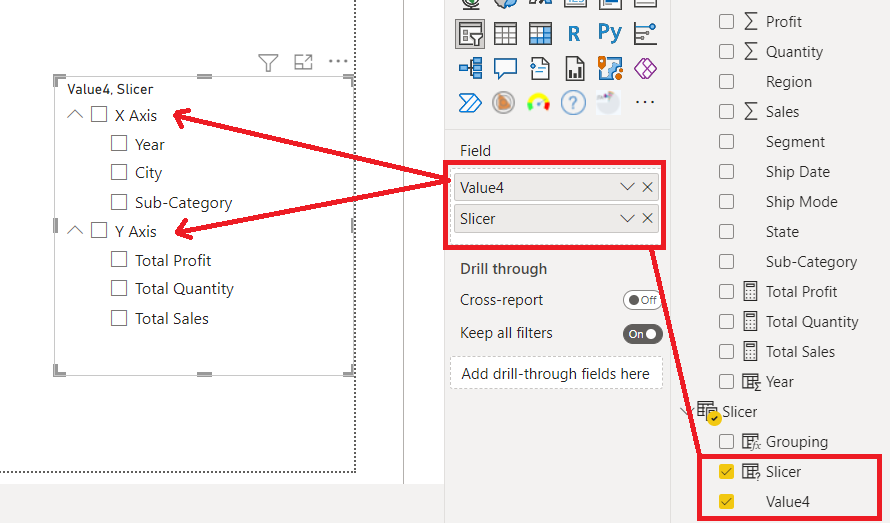Image resolution: width=890 pixels, height=523 pixels.
Task: Pick the Matrix visualization icon
Action: [x=540, y=34]
